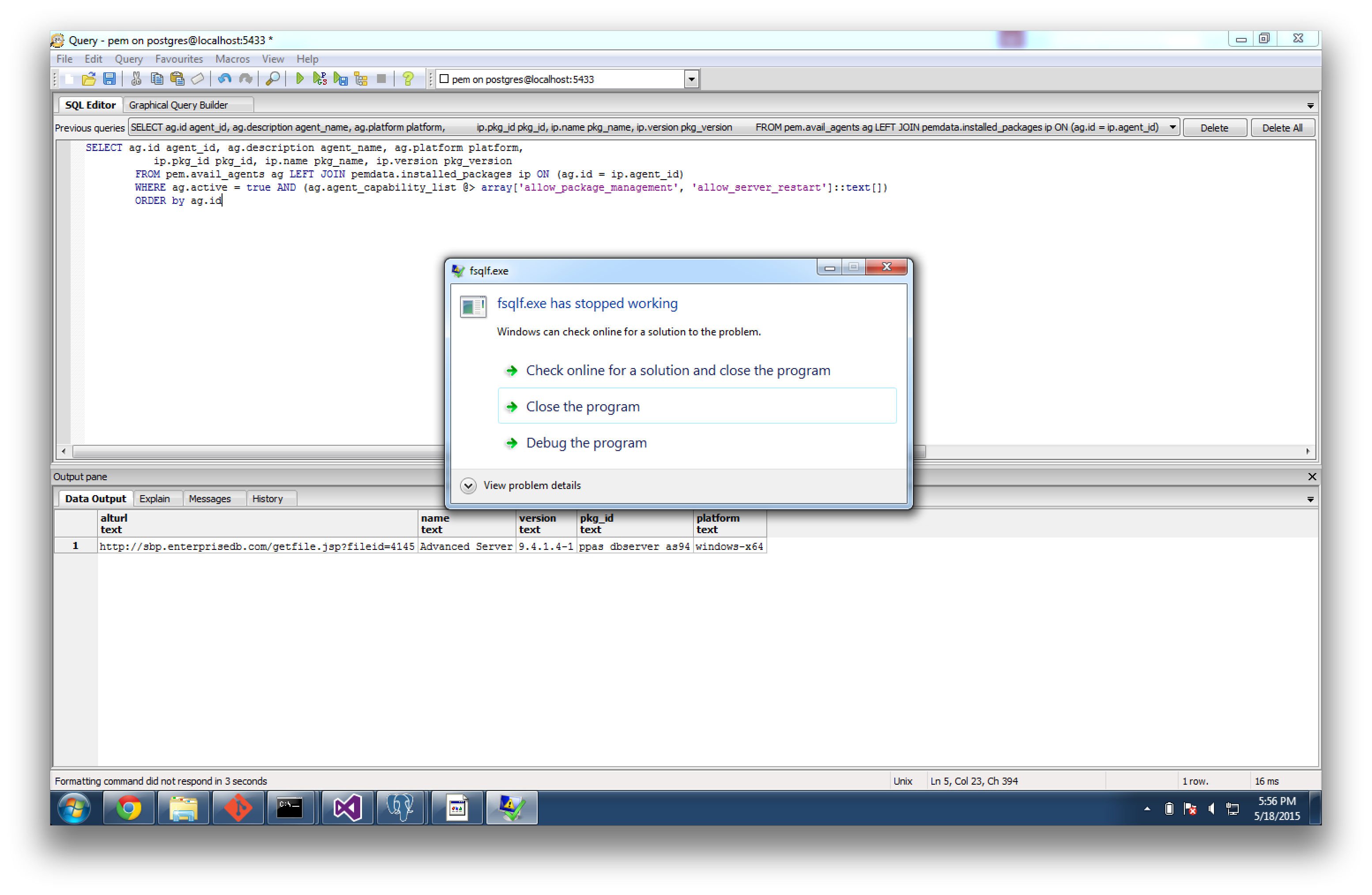Click the Explain query tree icon
Image resolution: width=1372 pixels, height=895 pixels.
click(362, 79)
